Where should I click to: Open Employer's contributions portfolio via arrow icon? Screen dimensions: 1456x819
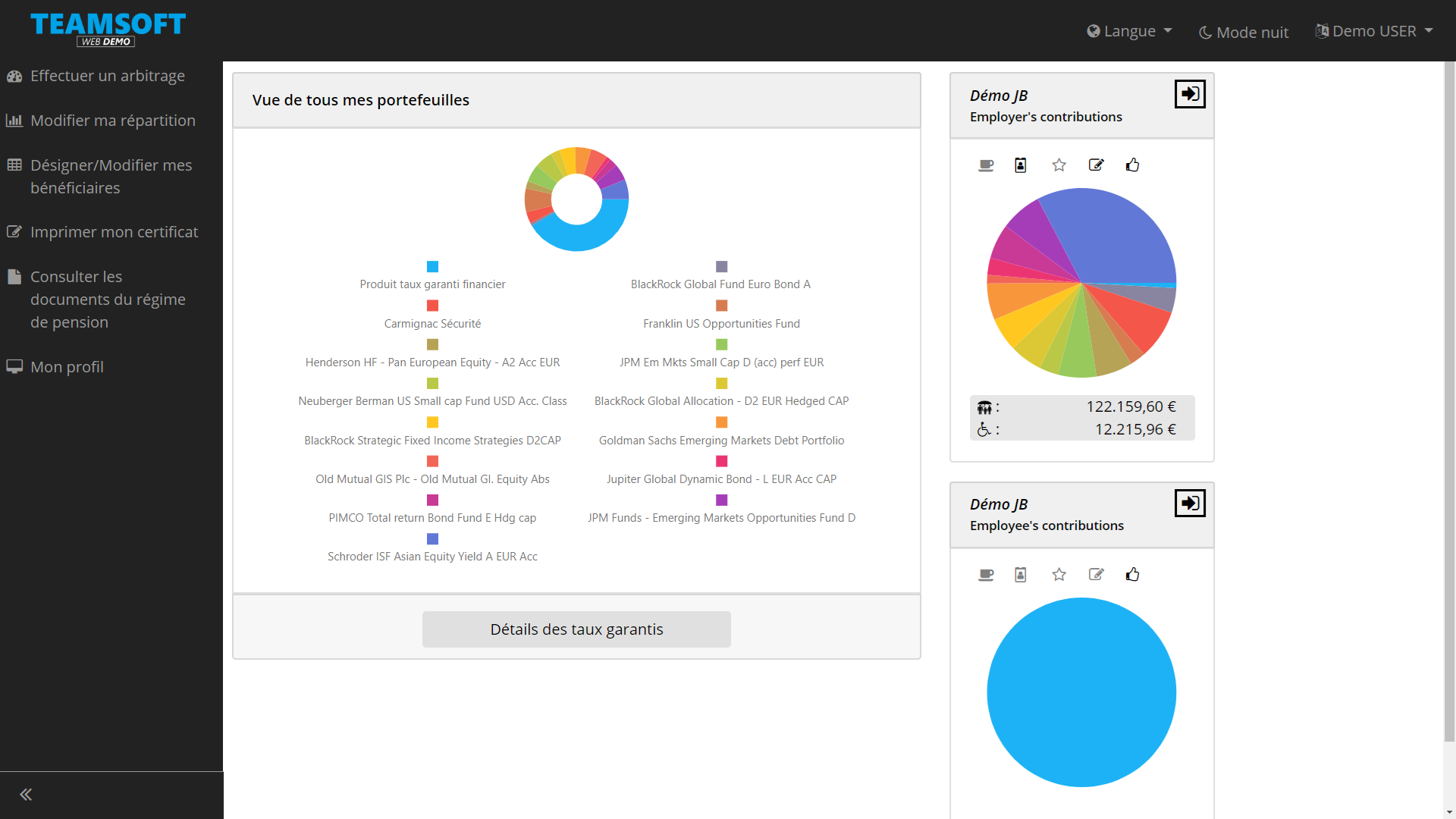pos(1190,94)
